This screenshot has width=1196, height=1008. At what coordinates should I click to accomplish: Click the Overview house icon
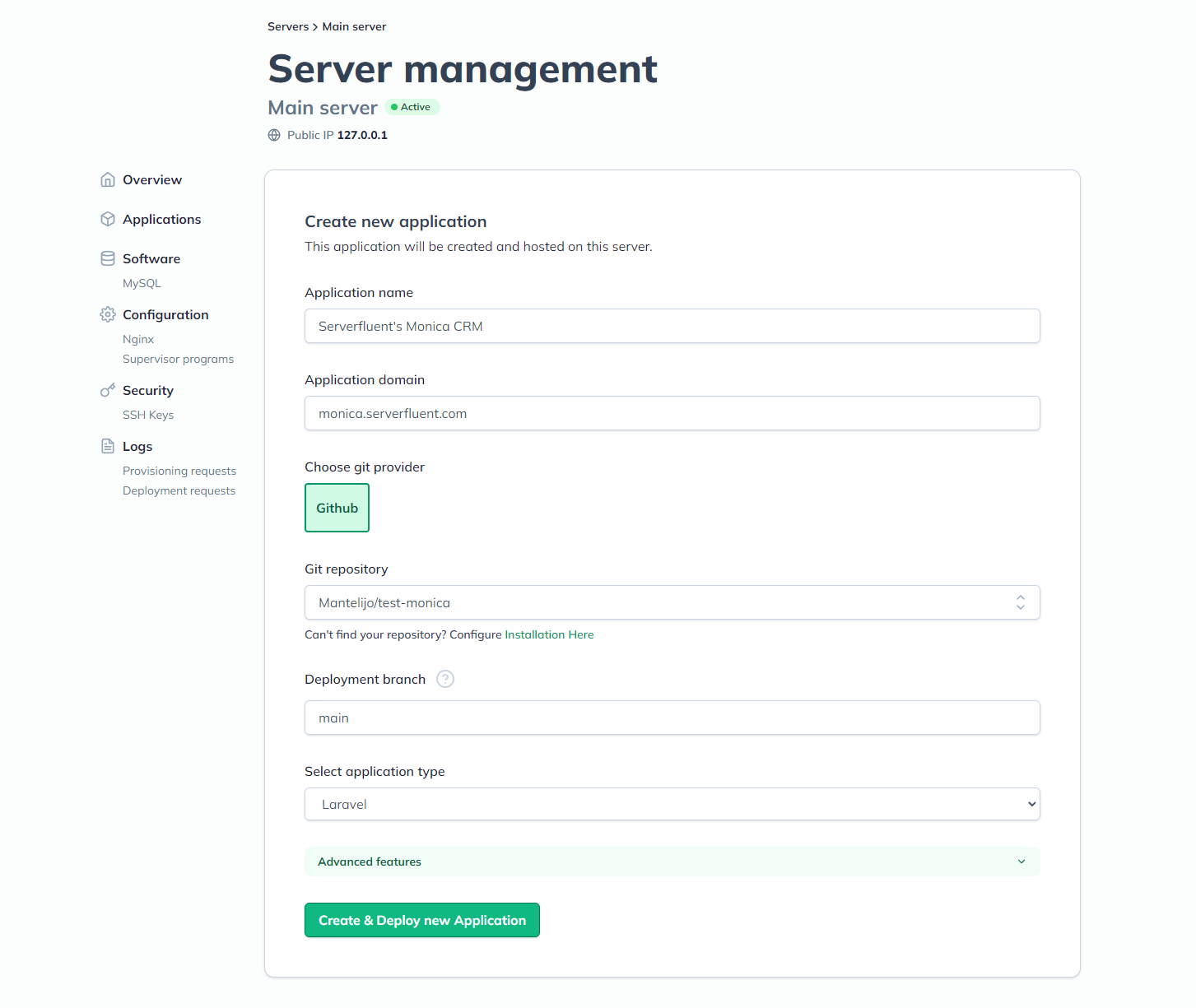108,179
